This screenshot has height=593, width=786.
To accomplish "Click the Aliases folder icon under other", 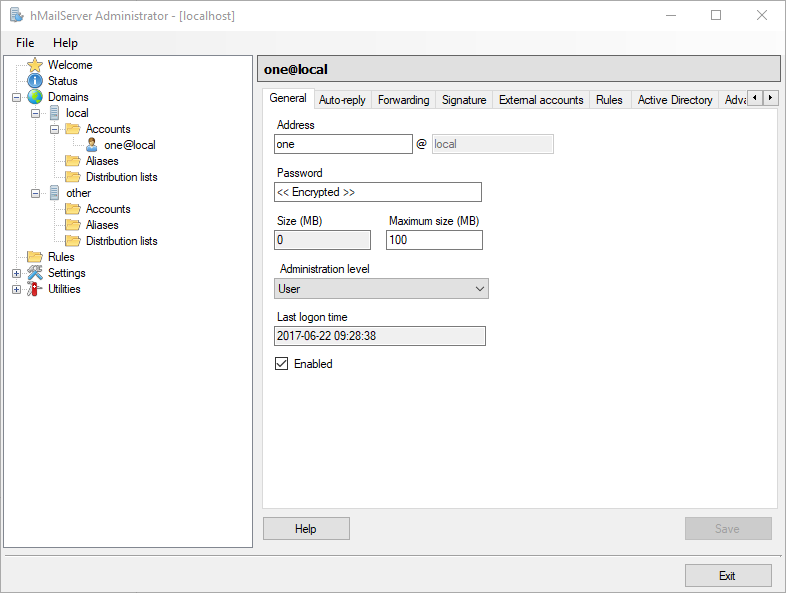I will [73, 225].
